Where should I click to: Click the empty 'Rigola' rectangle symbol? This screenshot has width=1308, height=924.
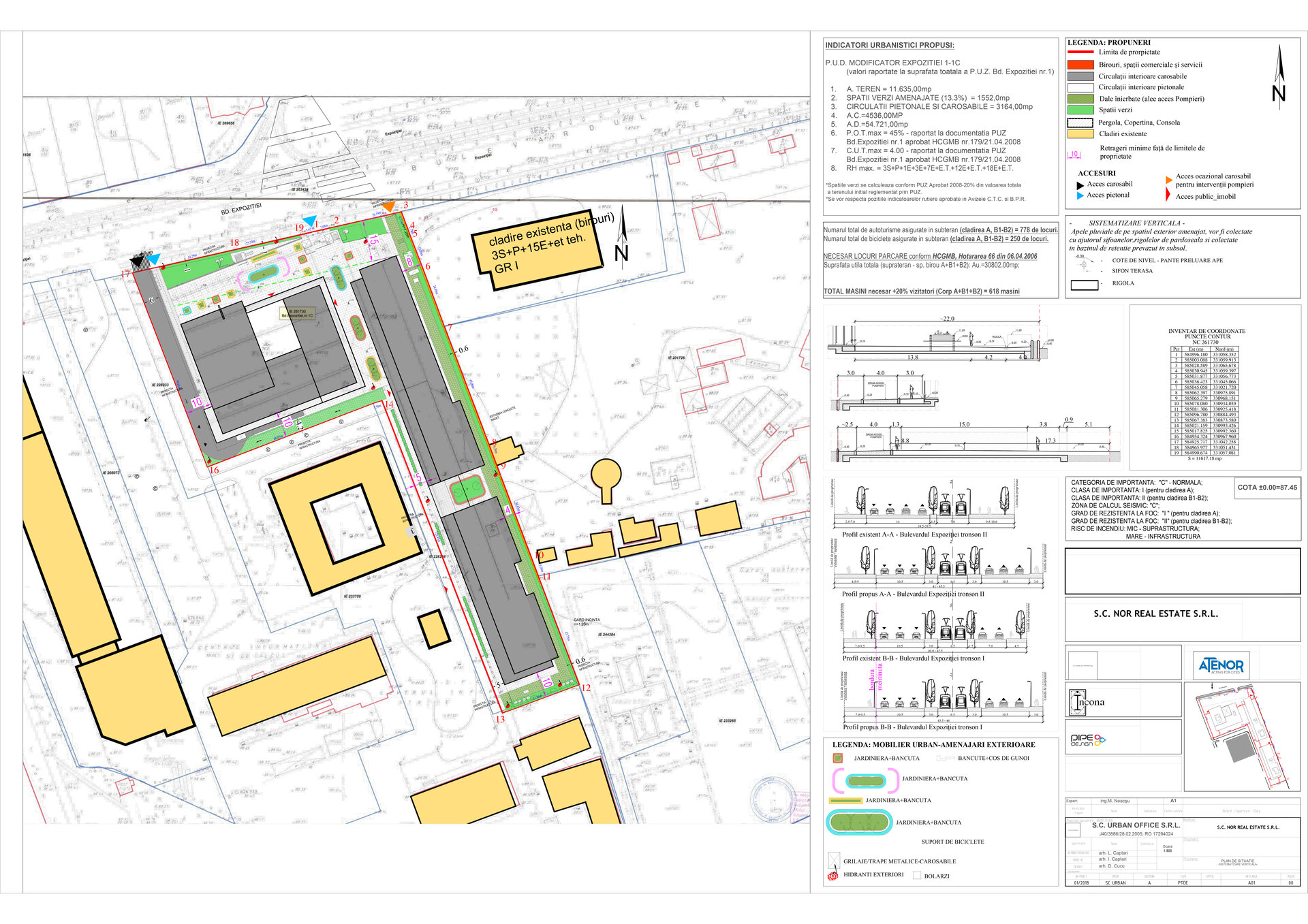1085,285
